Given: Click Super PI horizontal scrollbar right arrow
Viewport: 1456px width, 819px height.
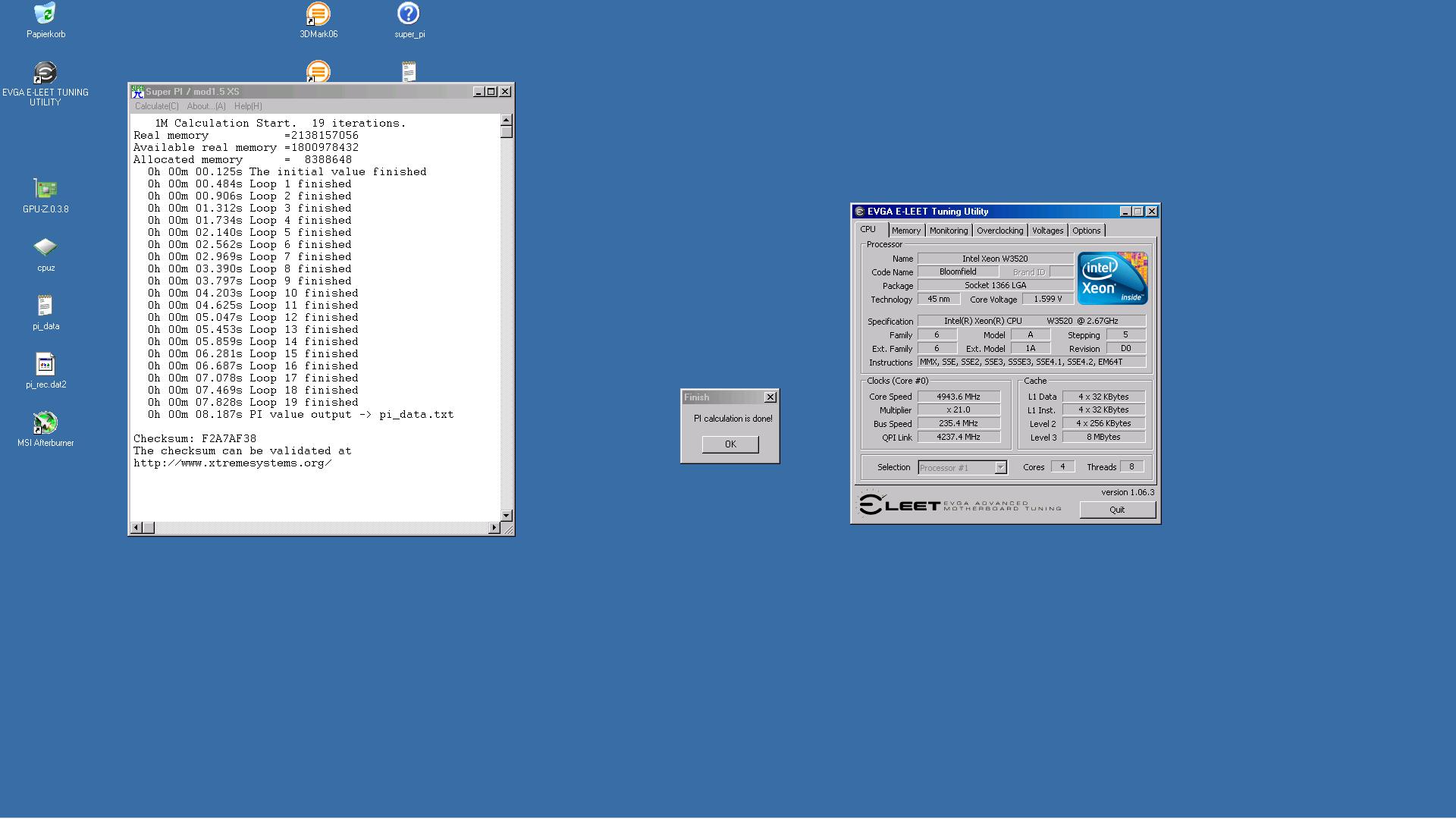Looking at the screenshot, I should pyautogui.click(x=494, y=528).
